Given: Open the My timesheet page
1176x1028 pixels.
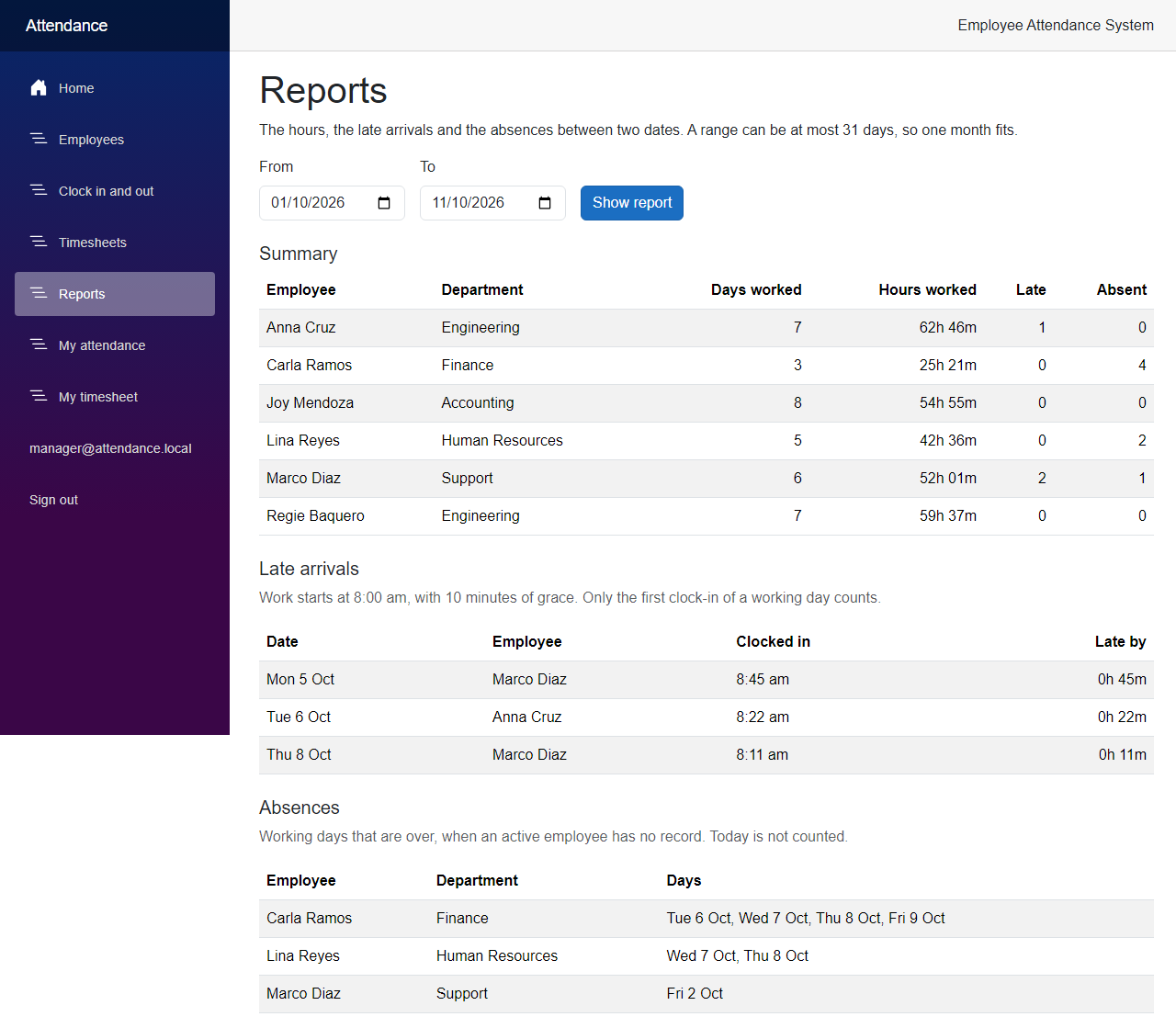Looking at the screenshot, I should pyautogui.click(x=115, y=397).
